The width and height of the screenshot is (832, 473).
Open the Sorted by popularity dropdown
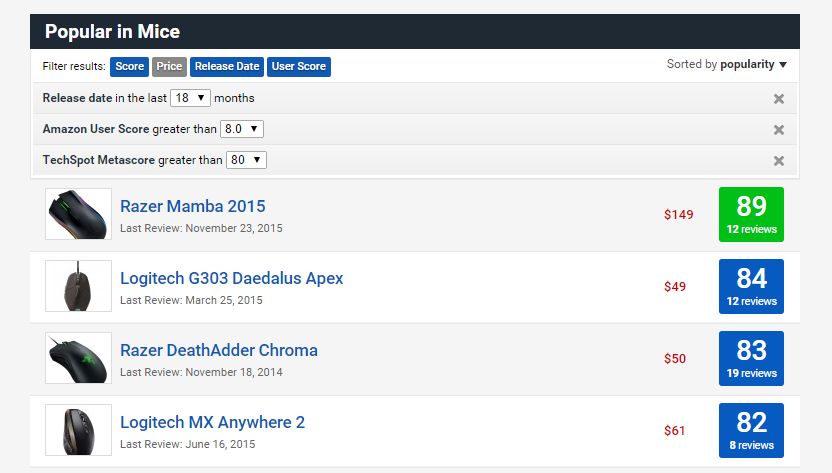coord(726,64)
